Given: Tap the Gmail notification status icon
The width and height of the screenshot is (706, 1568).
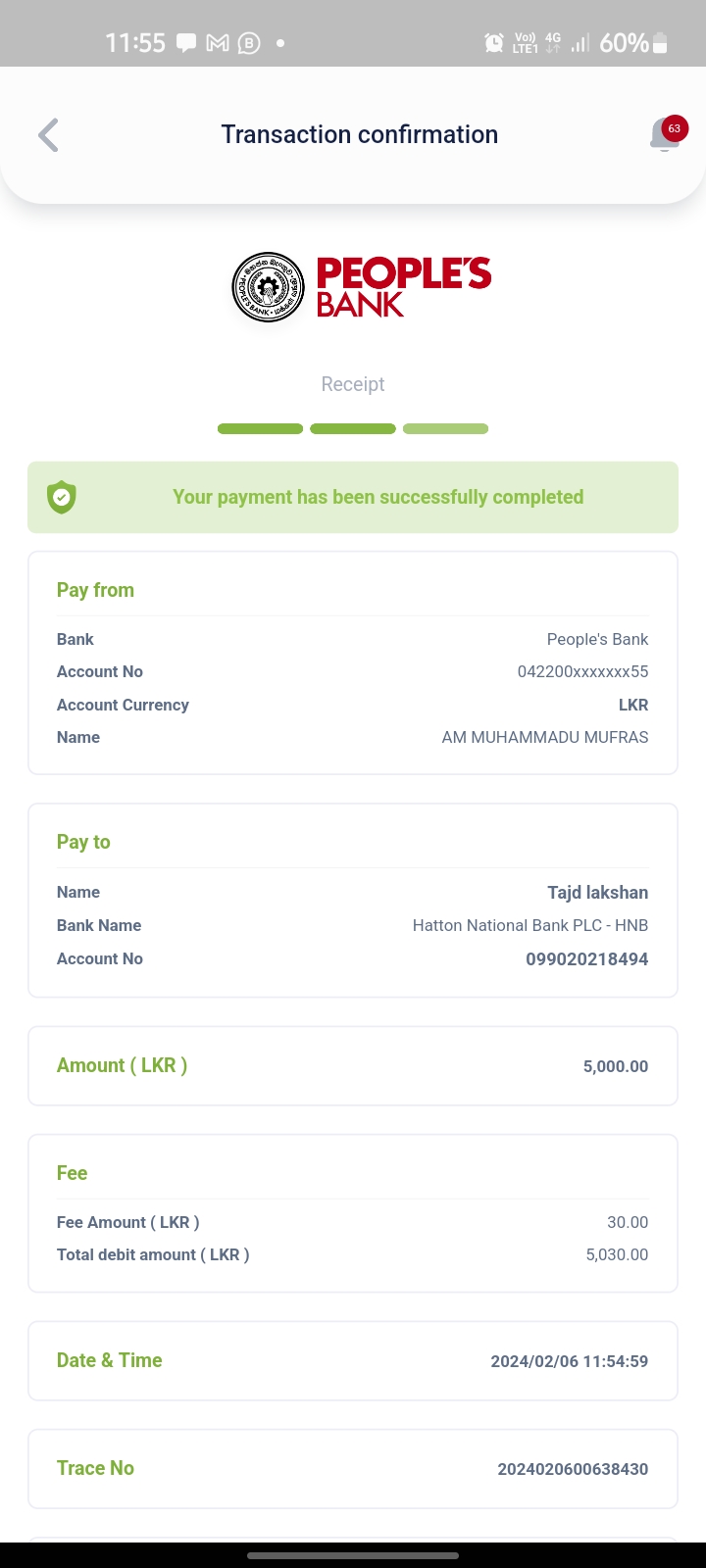Looking at the screenshot, I should 218,43.
